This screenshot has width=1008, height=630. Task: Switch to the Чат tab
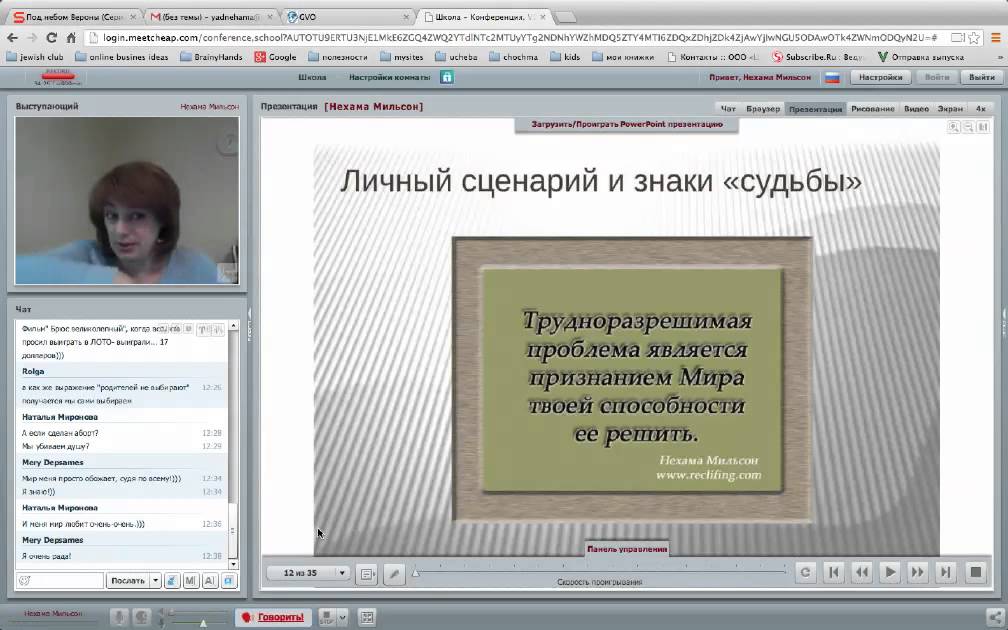click(728, 109)
